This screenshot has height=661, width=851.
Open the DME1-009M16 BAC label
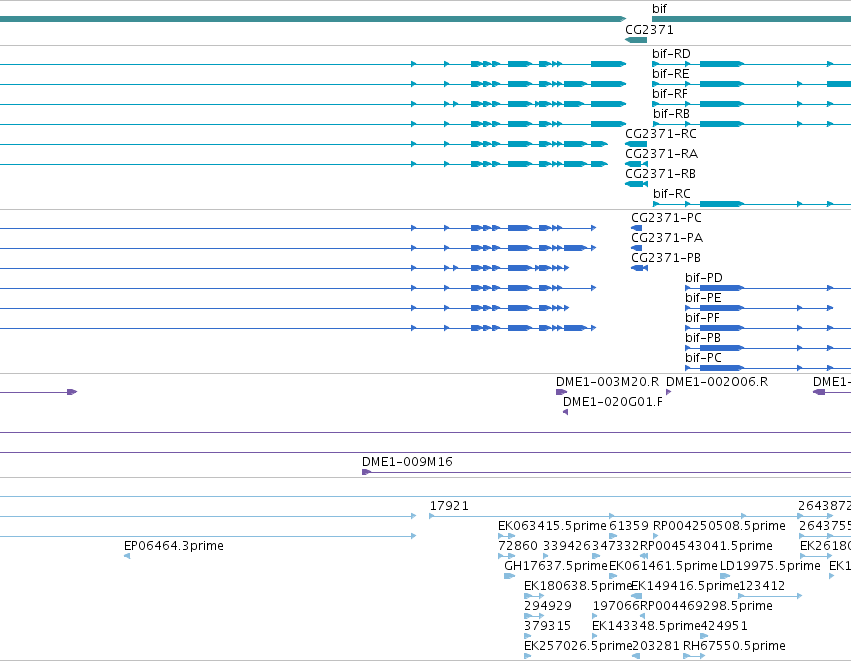(407, 462)
